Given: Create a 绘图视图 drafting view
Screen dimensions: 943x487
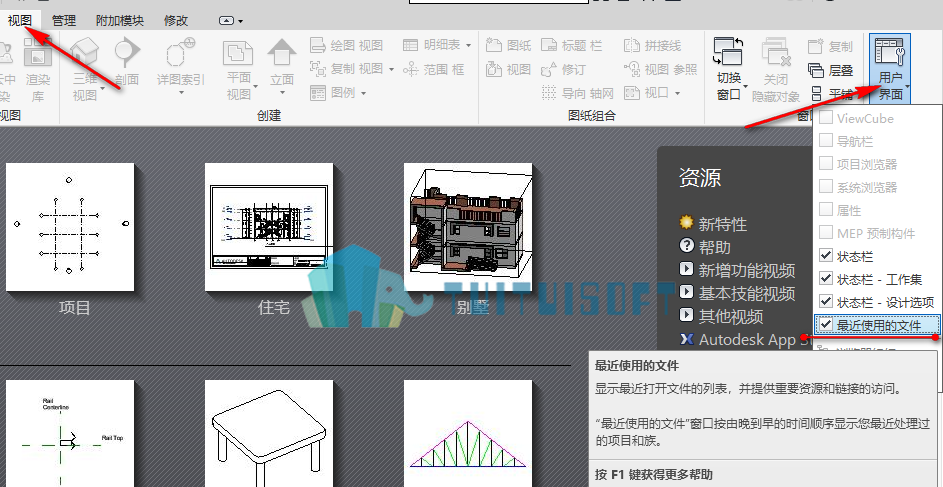Looking at the screenshot, I should [x=346, y=45].
